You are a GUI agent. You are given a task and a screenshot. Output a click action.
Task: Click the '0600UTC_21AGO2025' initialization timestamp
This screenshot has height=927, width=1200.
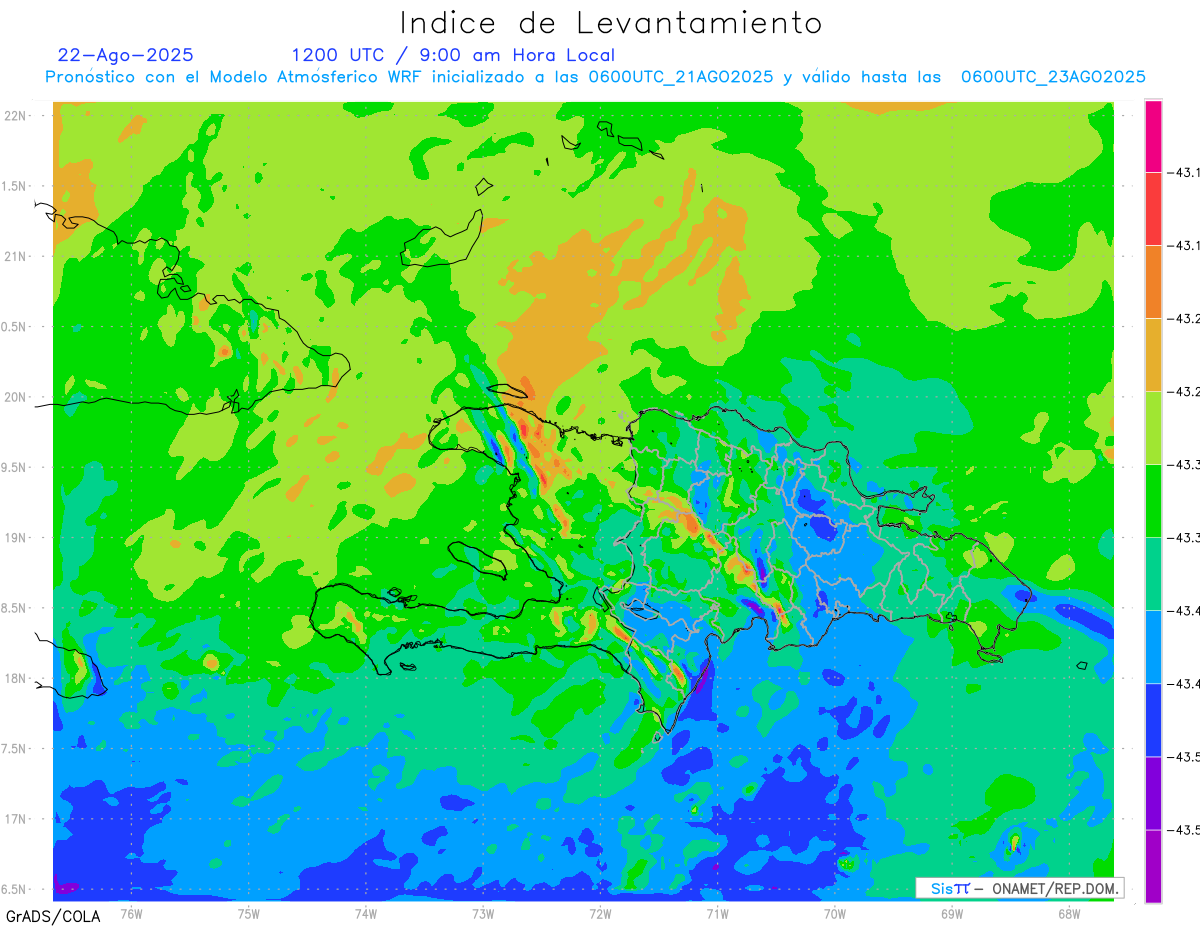680,77
